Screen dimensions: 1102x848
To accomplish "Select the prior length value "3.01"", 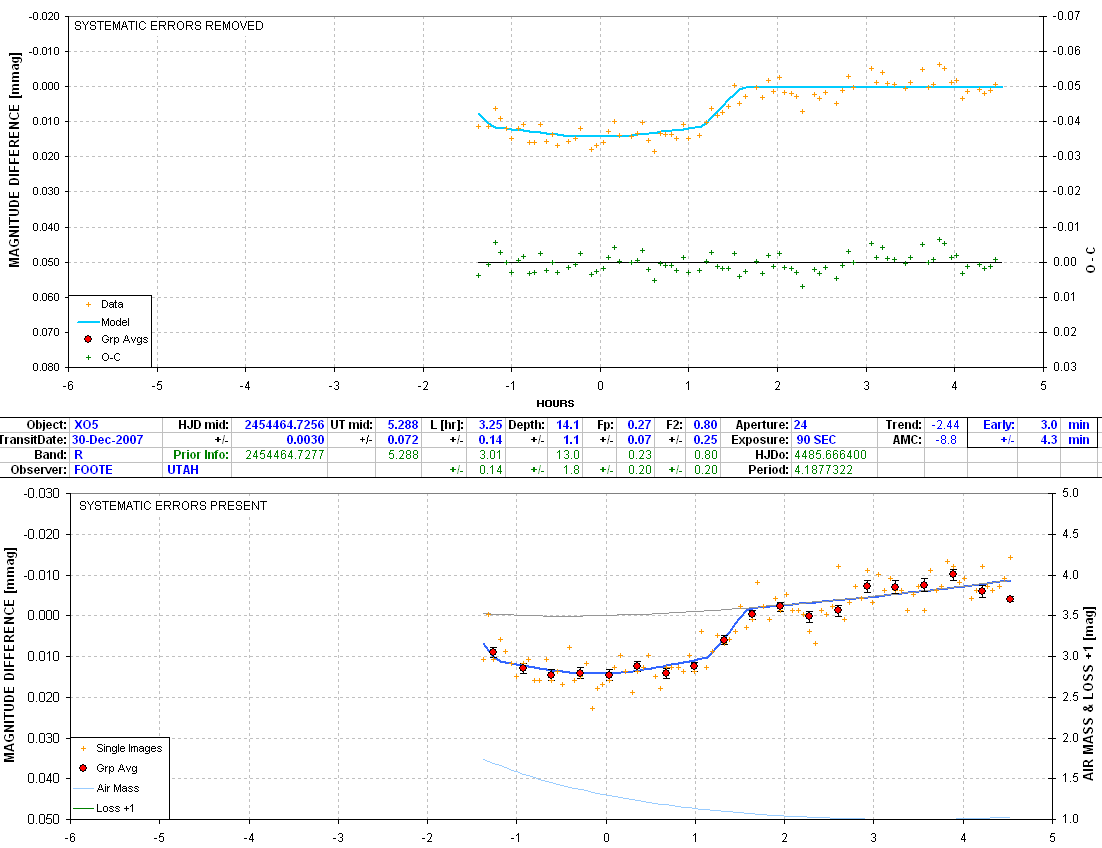I will coord(491,455).
